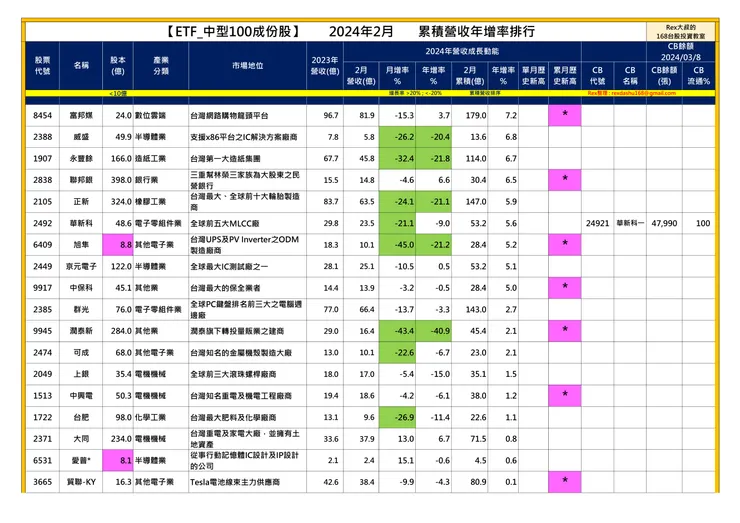
Task: Click the 累月歷史新高 column header
Action: pos(564,76)
